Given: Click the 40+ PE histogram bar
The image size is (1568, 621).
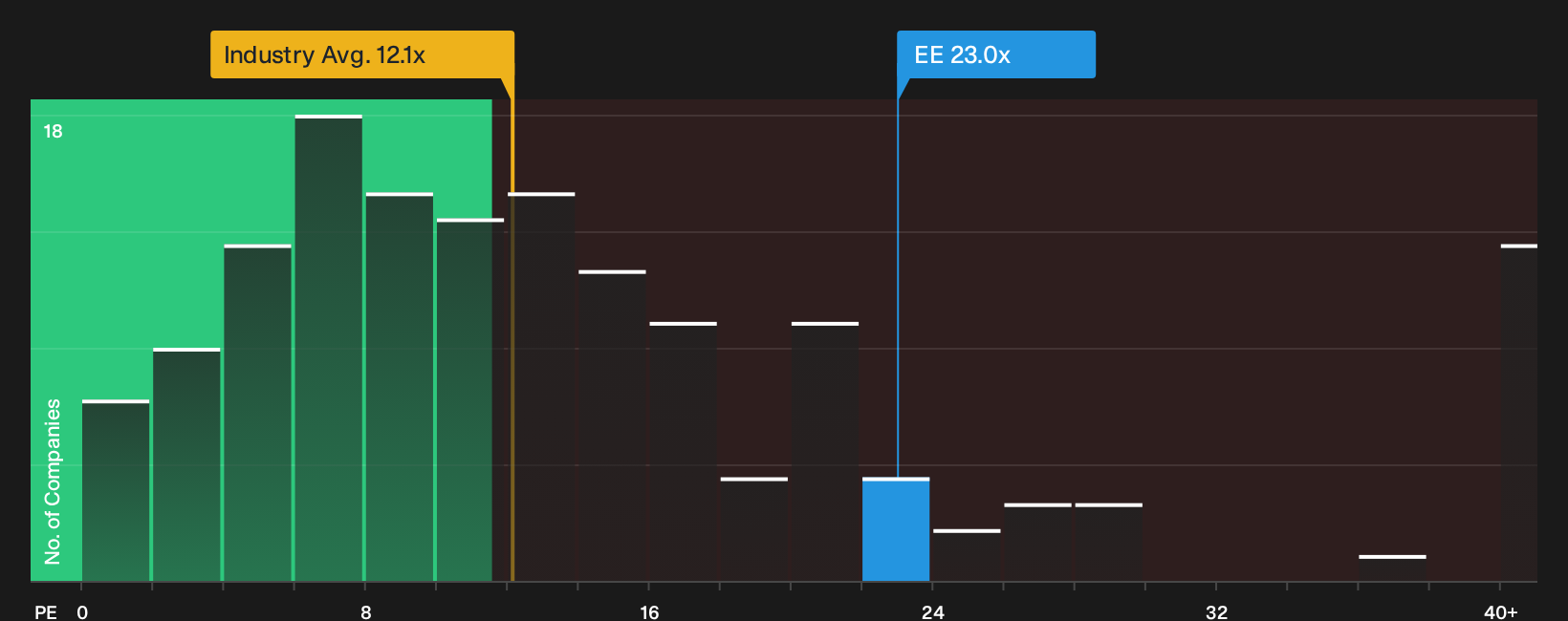Looking at the screenshot, I should [1519, 413].
